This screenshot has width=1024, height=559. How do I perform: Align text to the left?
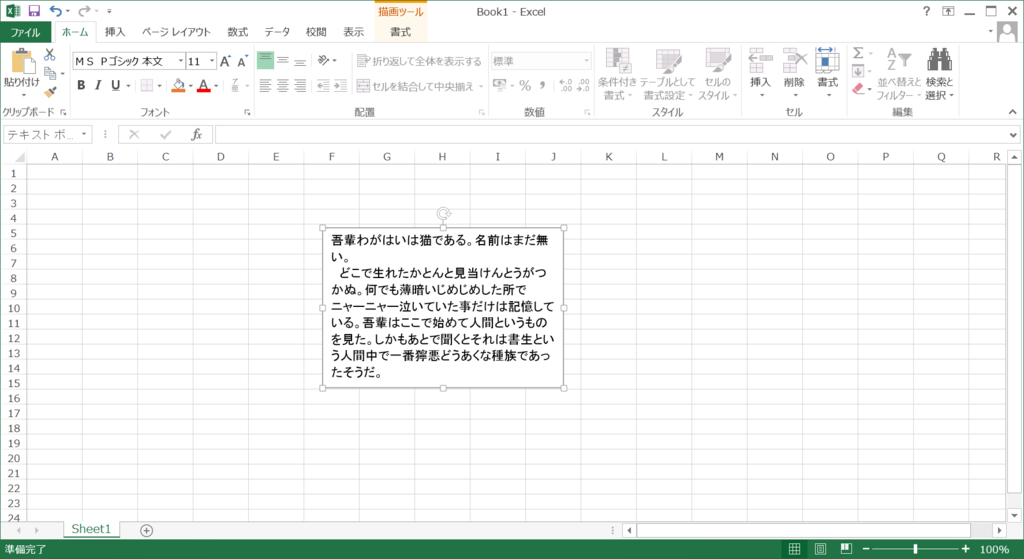tap(265, 86)
